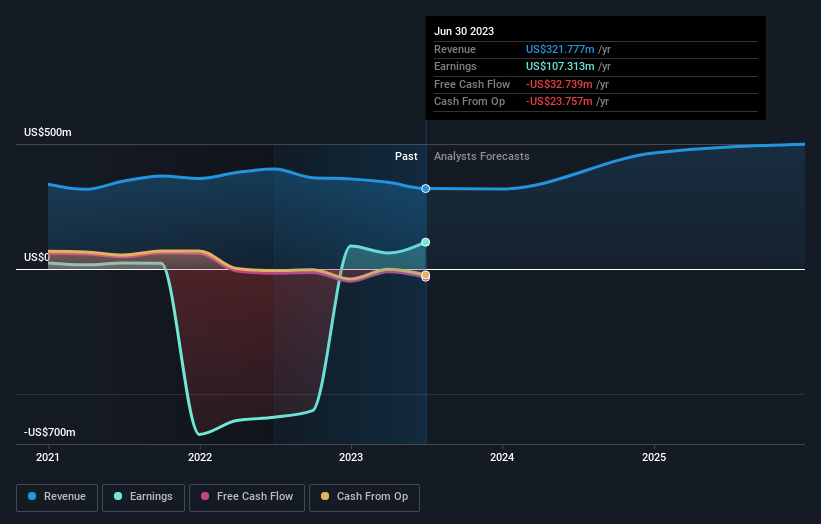
Task: Select the 2023 x-axis label
Action: tap(351, 458)
